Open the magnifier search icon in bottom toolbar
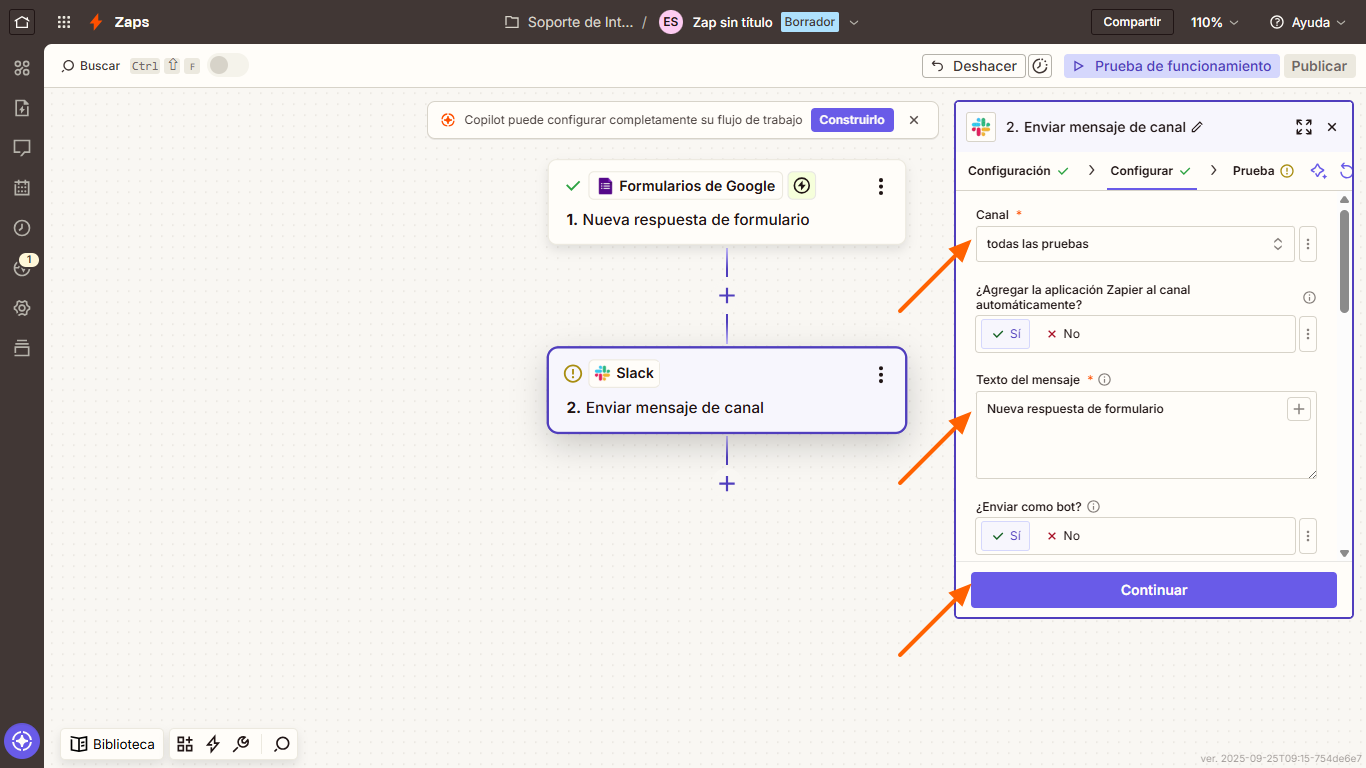This screenshot has height=768, width=1366. pos(281,744)
